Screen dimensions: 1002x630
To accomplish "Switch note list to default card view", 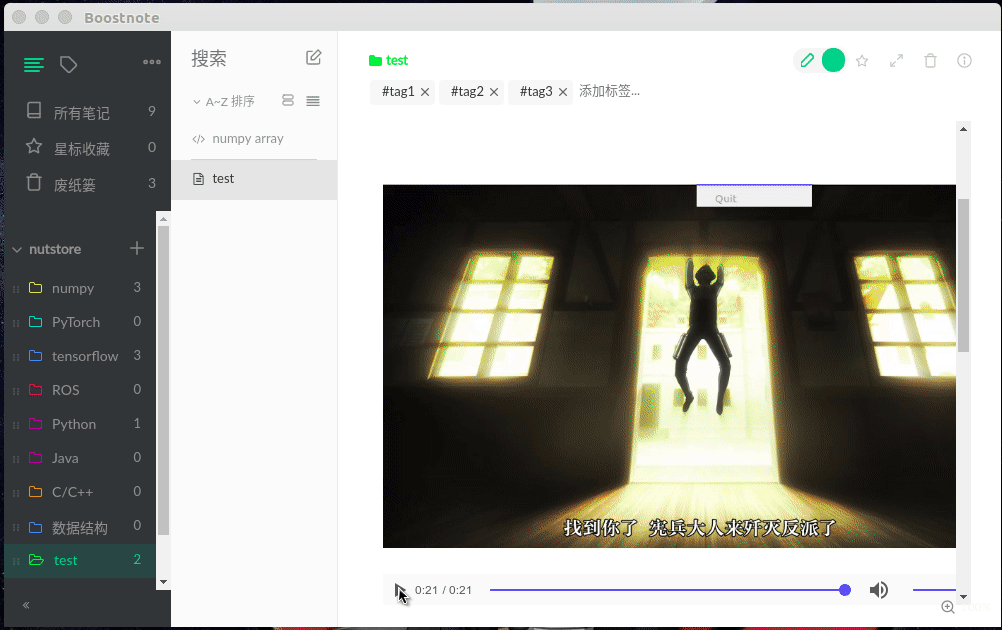I will coord(288,100).
